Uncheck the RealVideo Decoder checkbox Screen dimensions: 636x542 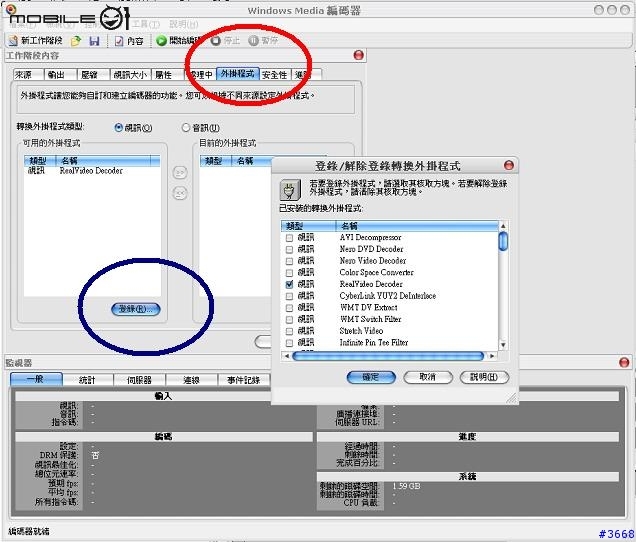point(289,284)
